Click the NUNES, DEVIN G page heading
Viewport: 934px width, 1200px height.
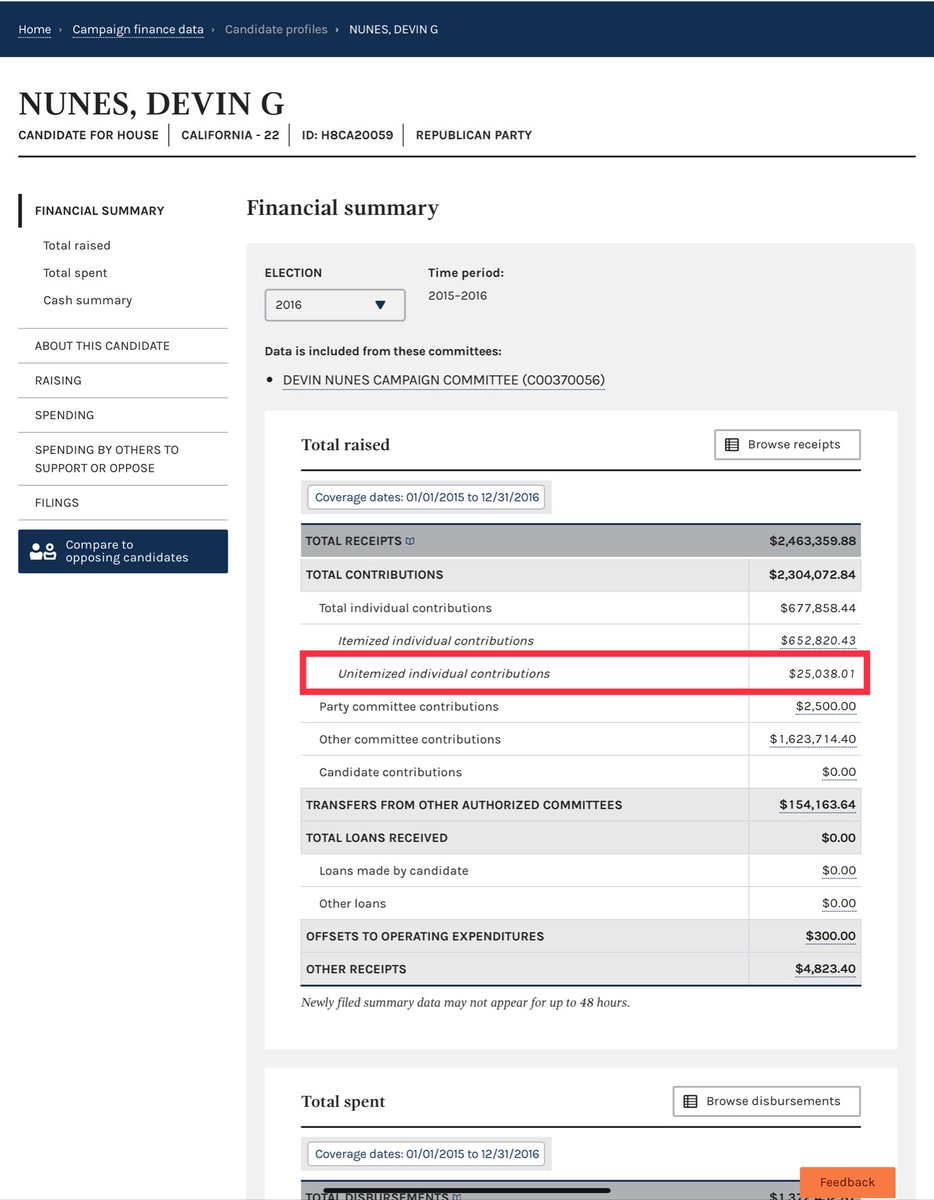click(152, 103)
